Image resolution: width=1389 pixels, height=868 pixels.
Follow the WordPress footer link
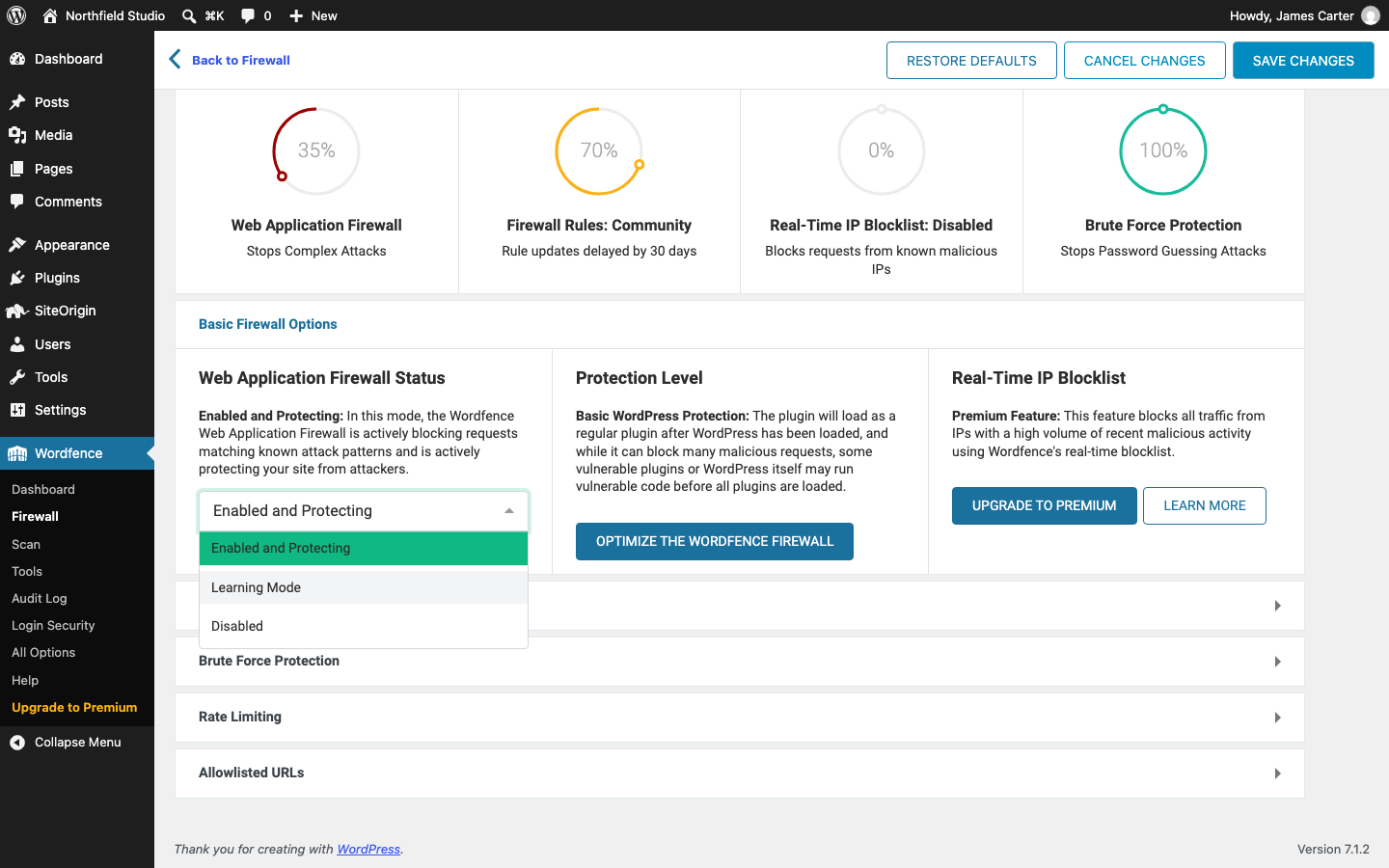pyautogui.click(x=368, y=849)
